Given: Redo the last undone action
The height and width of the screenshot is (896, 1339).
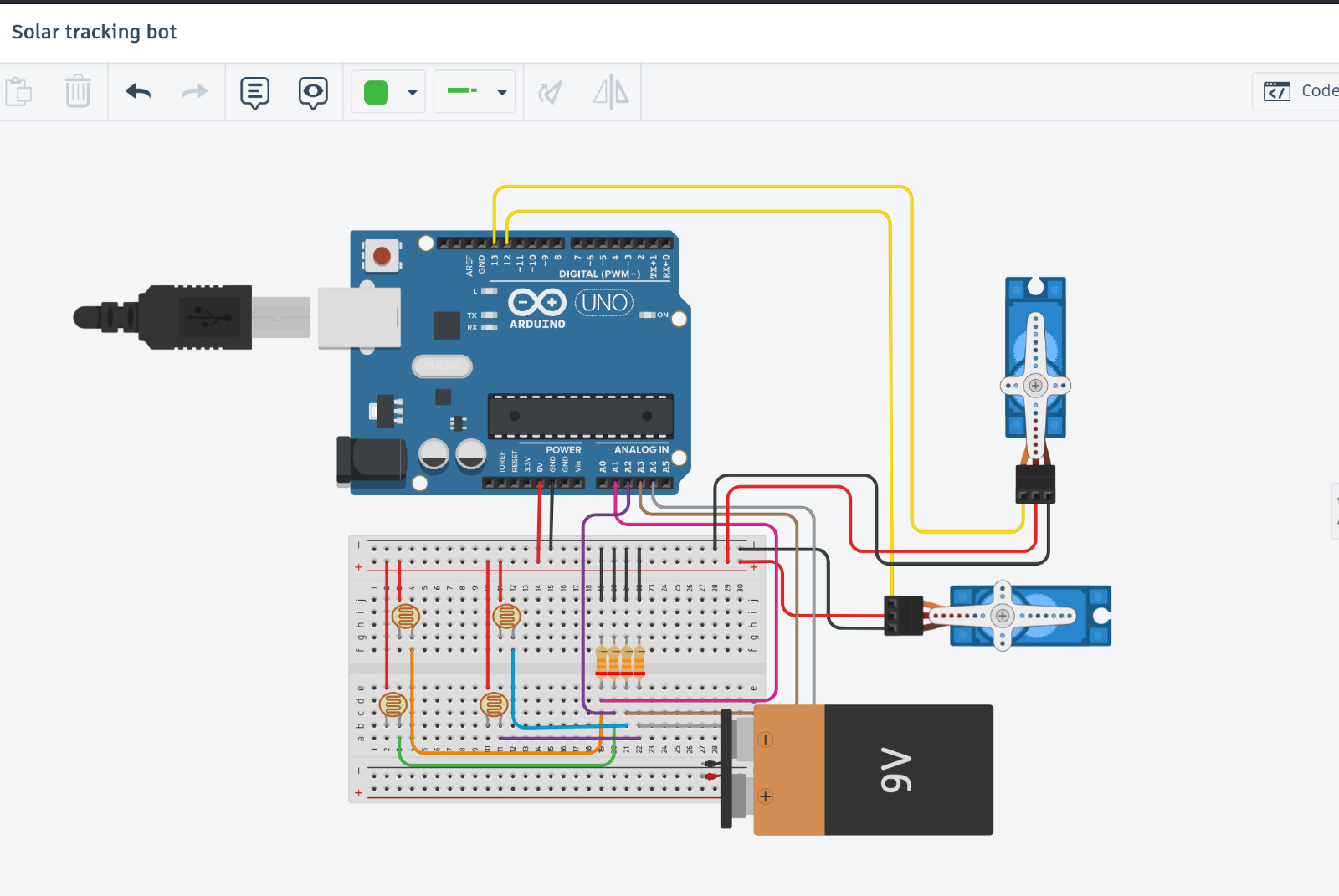Looking at the screenshot, I should (194, 91).
